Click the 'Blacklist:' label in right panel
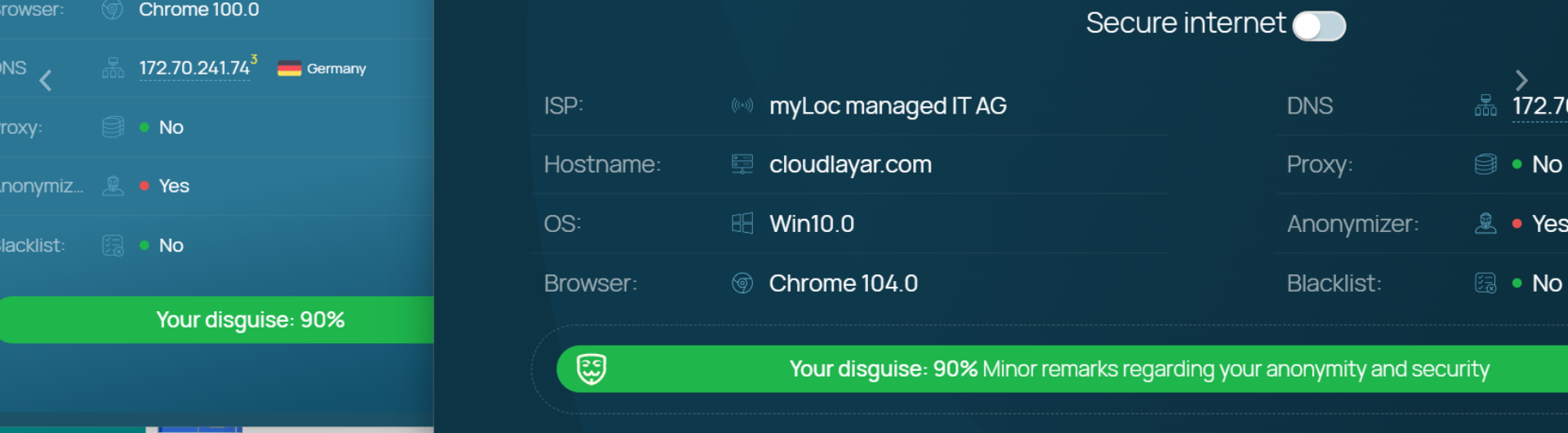This screenshot has height=433, width=1568. pyautogui.click(x=1334, y=283)
